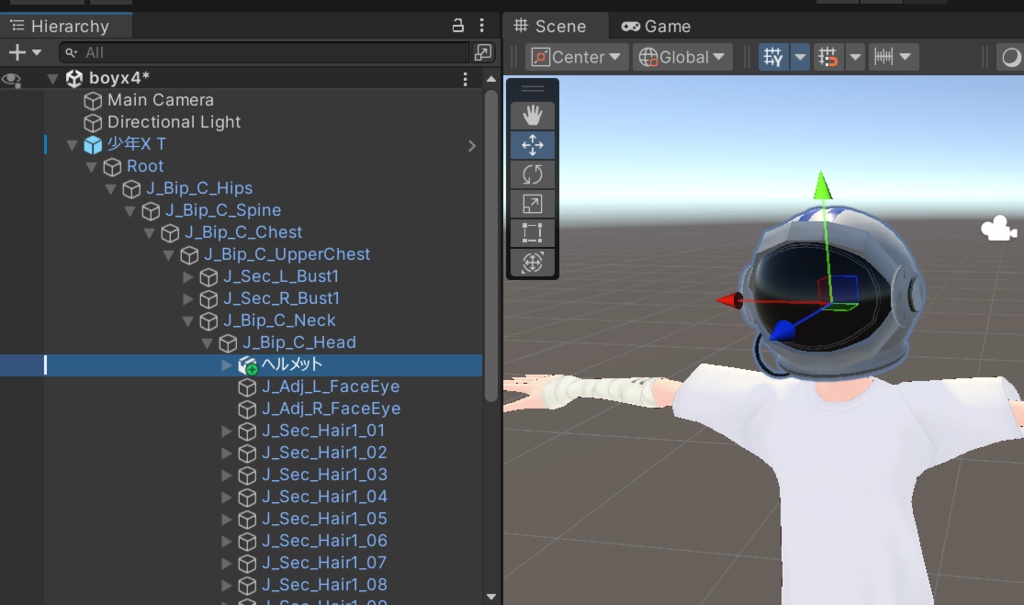
Task: Click the Main Camera gizmo icon in Scene
Action: pos(999,228)
